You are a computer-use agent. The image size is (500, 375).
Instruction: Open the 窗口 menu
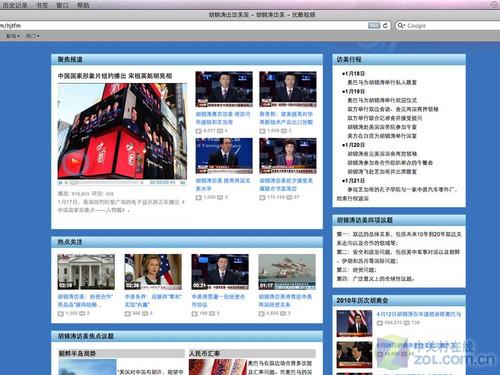click(x=62, y=5)
